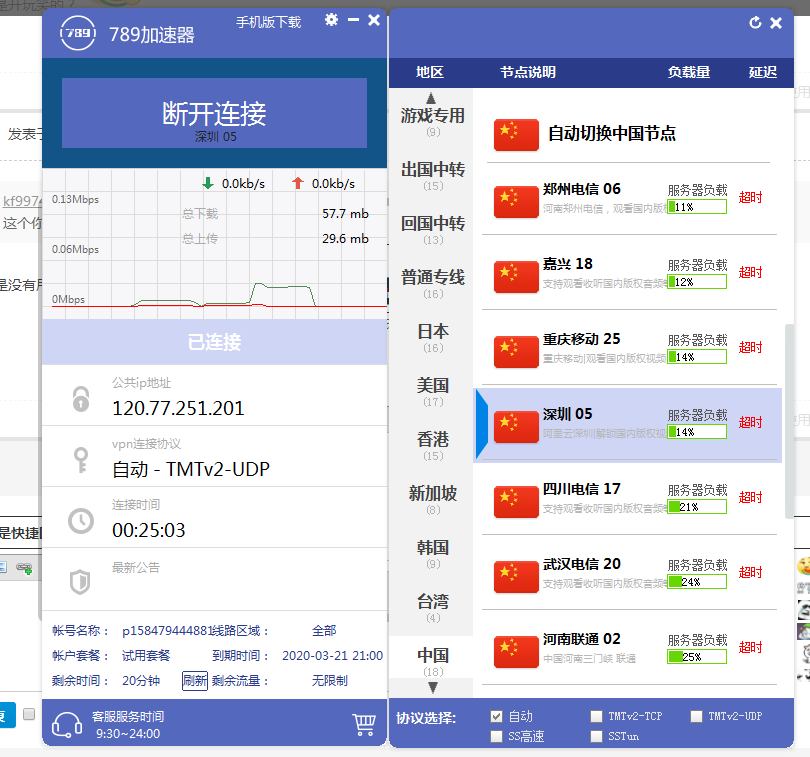Click the 自动 - TMTv2-UDP protocol value
810x757 pixels.
coord(191,469)
